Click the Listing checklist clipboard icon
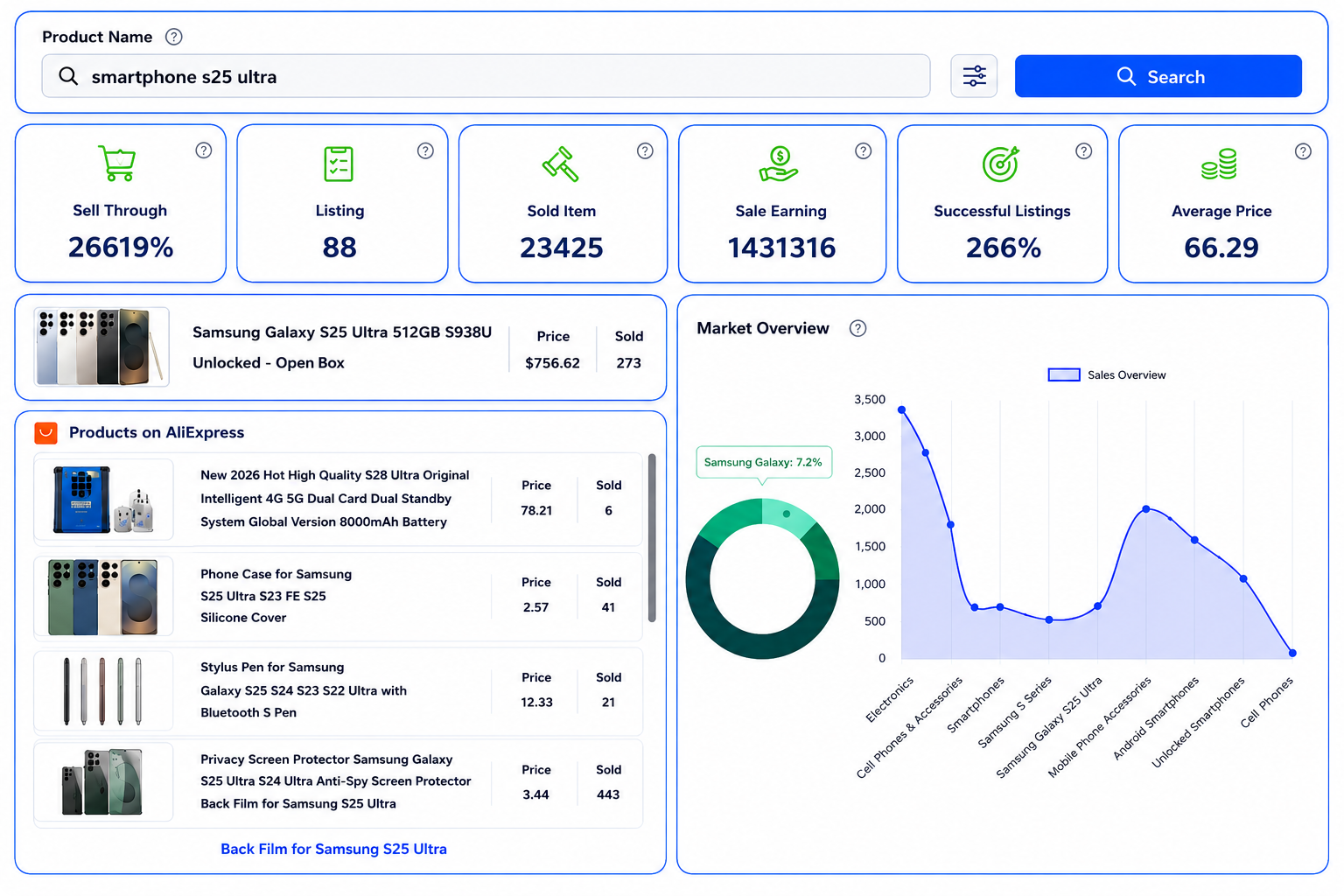Image resolution: width=1344 pixels, height=896 pixels. click(x=339, y=164)
